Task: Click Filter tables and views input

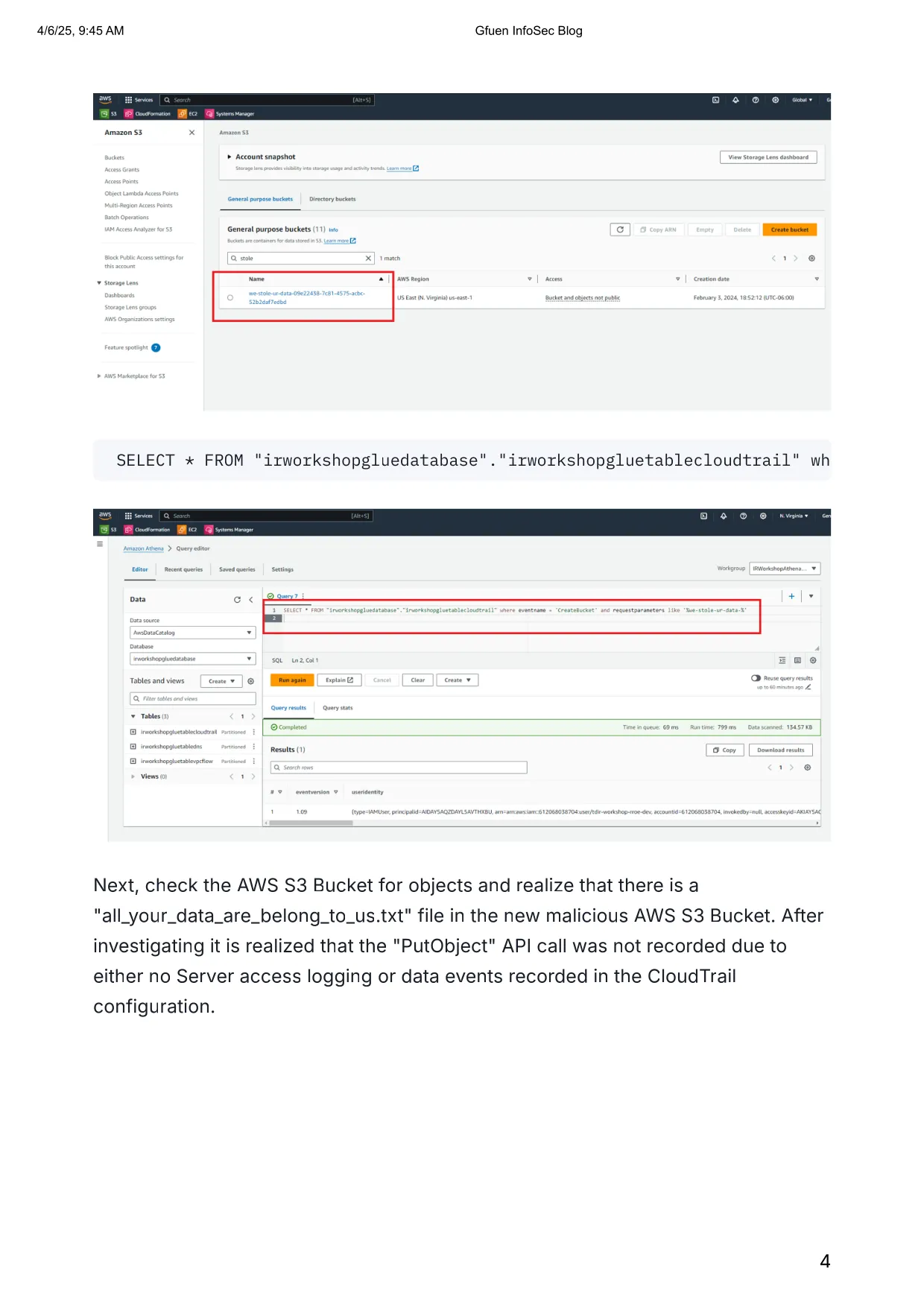Action: (x=193, y=699)
